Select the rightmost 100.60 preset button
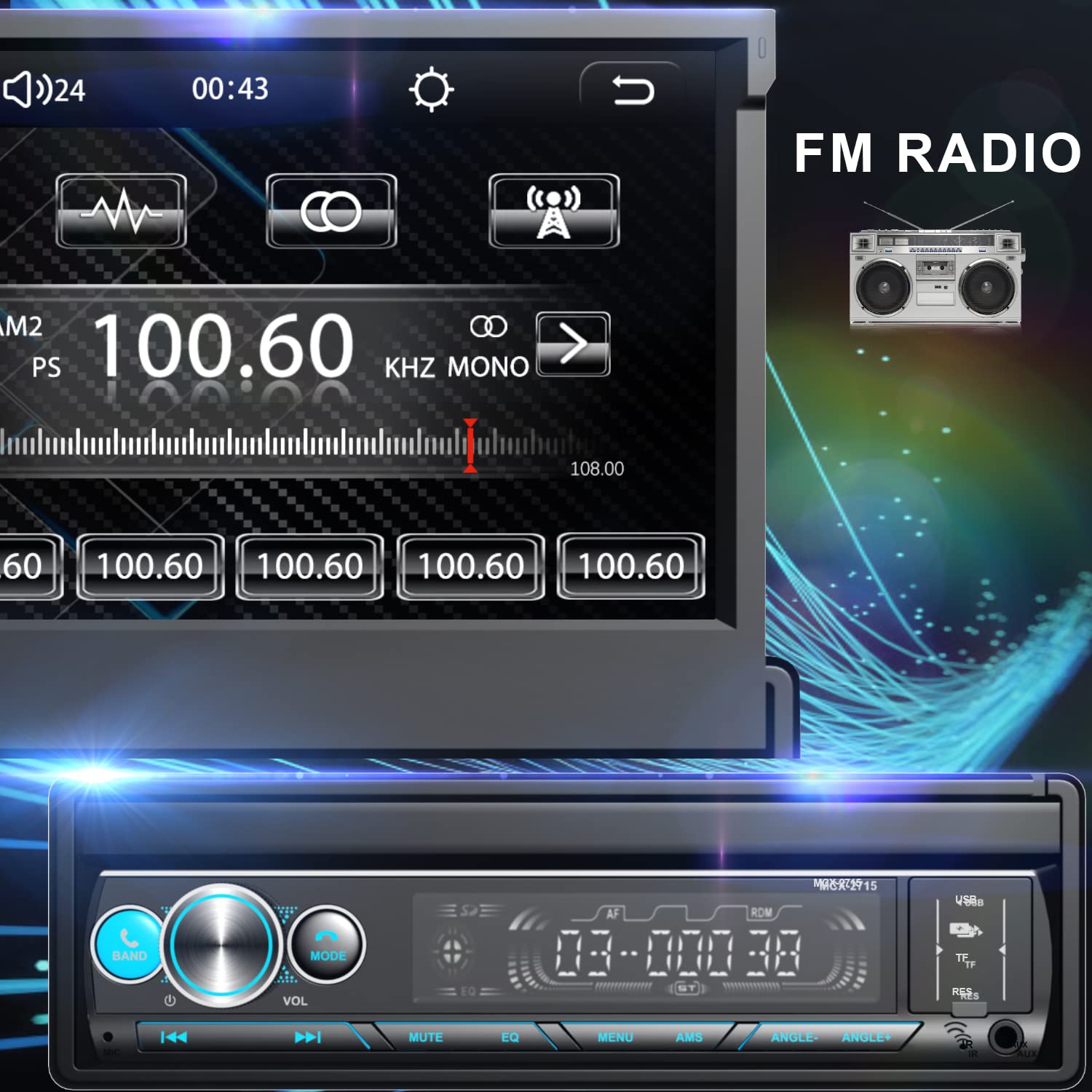The image size is (1092, 1092). pyautogui.click(x=631, y=566)
